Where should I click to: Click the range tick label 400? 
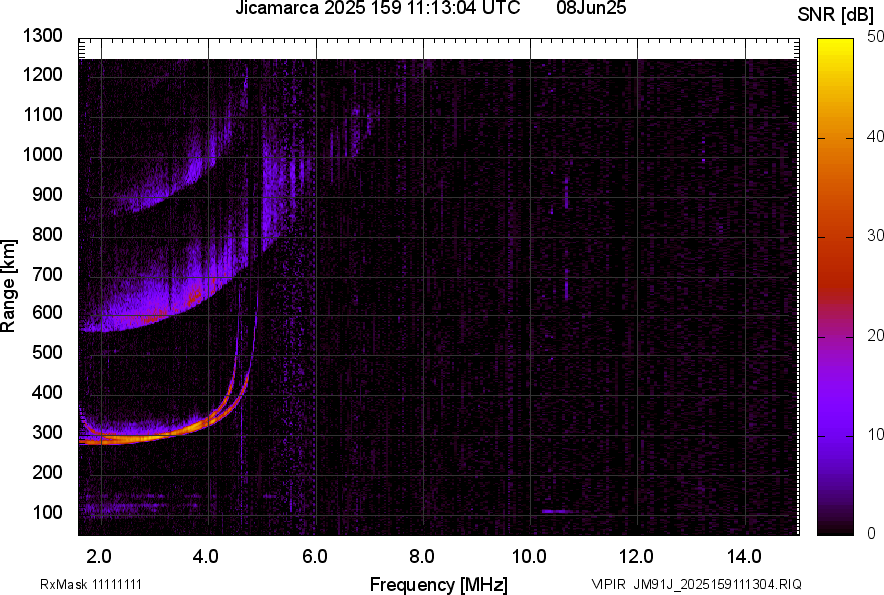47,392
